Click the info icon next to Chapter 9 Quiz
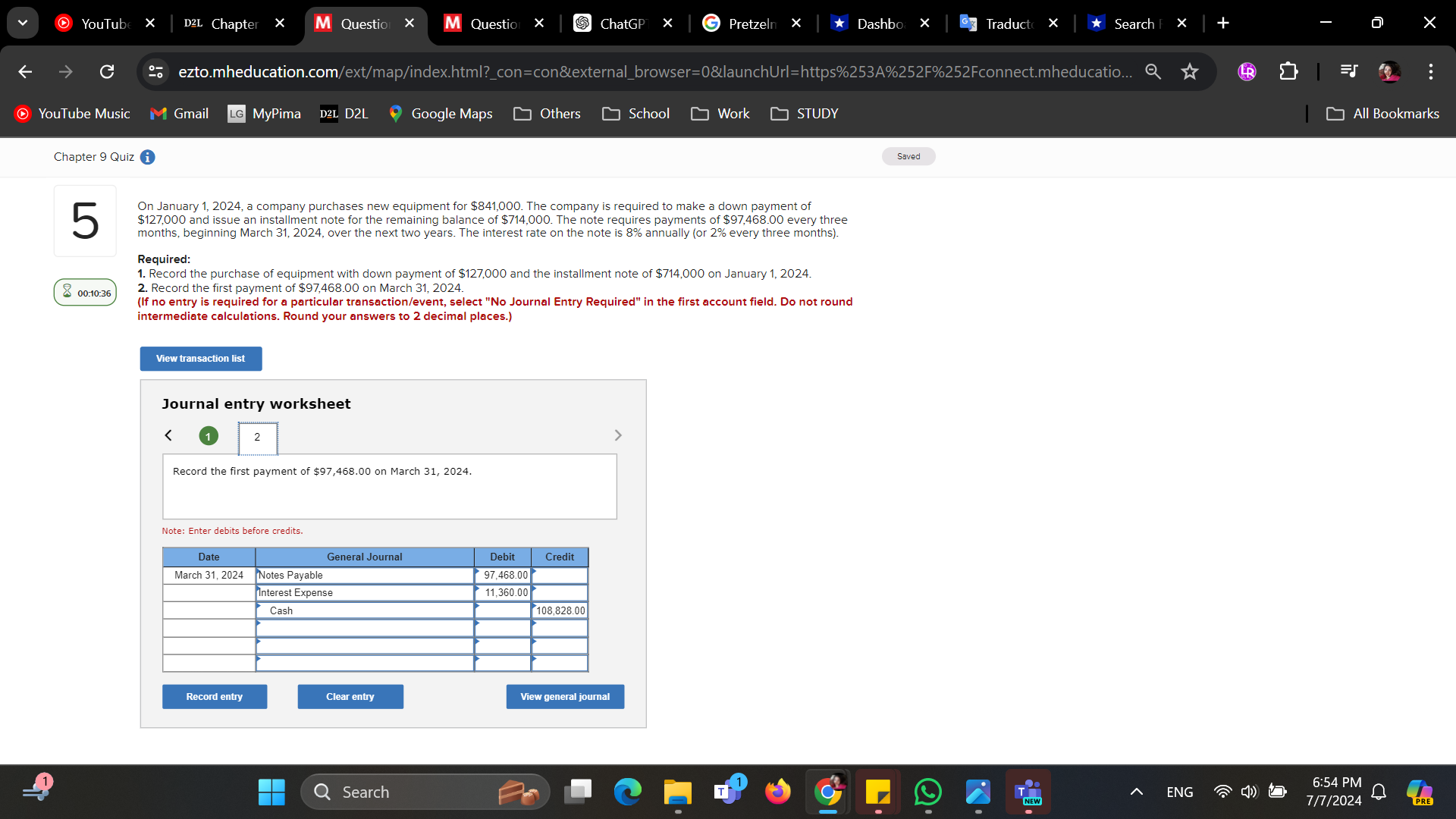 click(x=147, y=157)
